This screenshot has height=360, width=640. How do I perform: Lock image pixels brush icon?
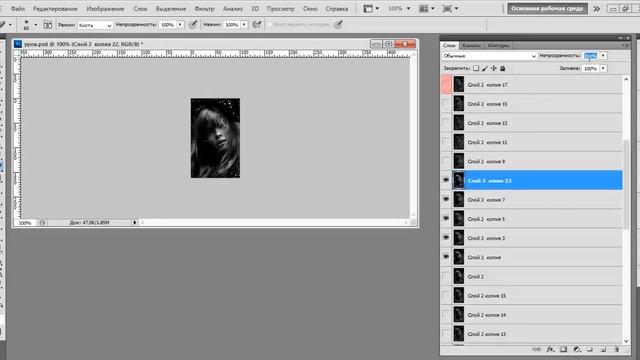[485, 69]
